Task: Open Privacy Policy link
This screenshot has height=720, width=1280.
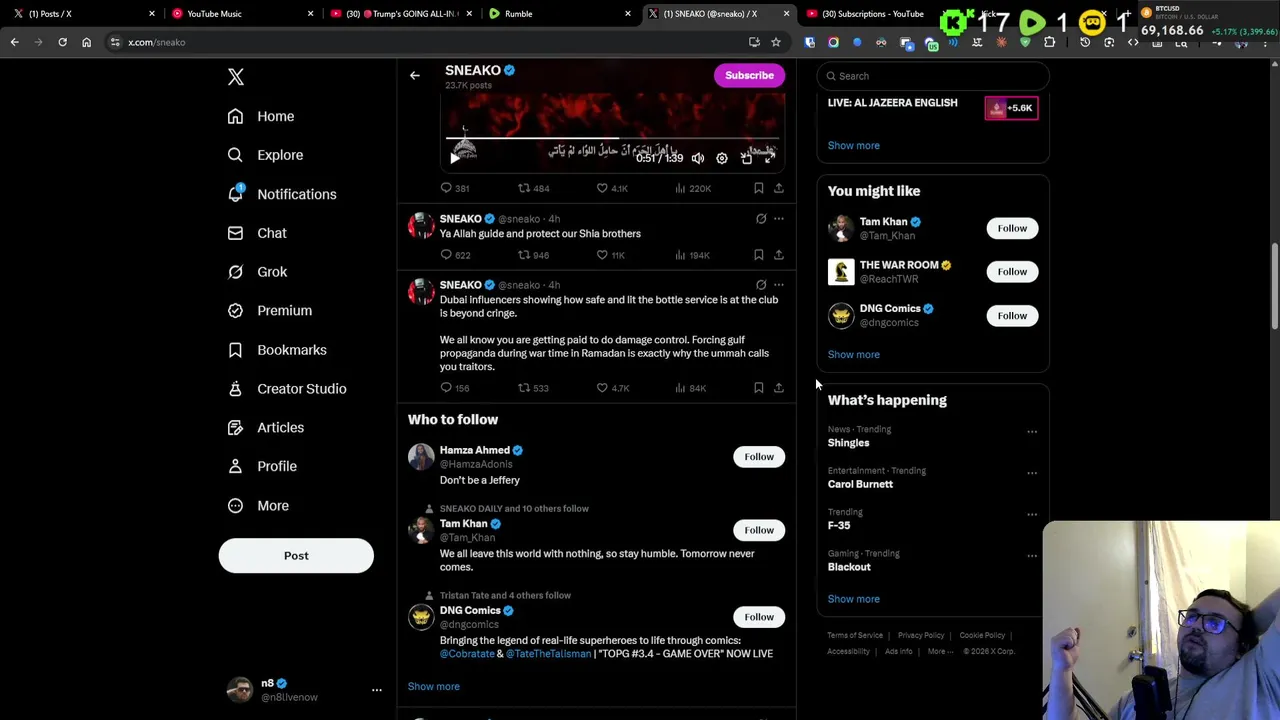Action: pos(921,636)
